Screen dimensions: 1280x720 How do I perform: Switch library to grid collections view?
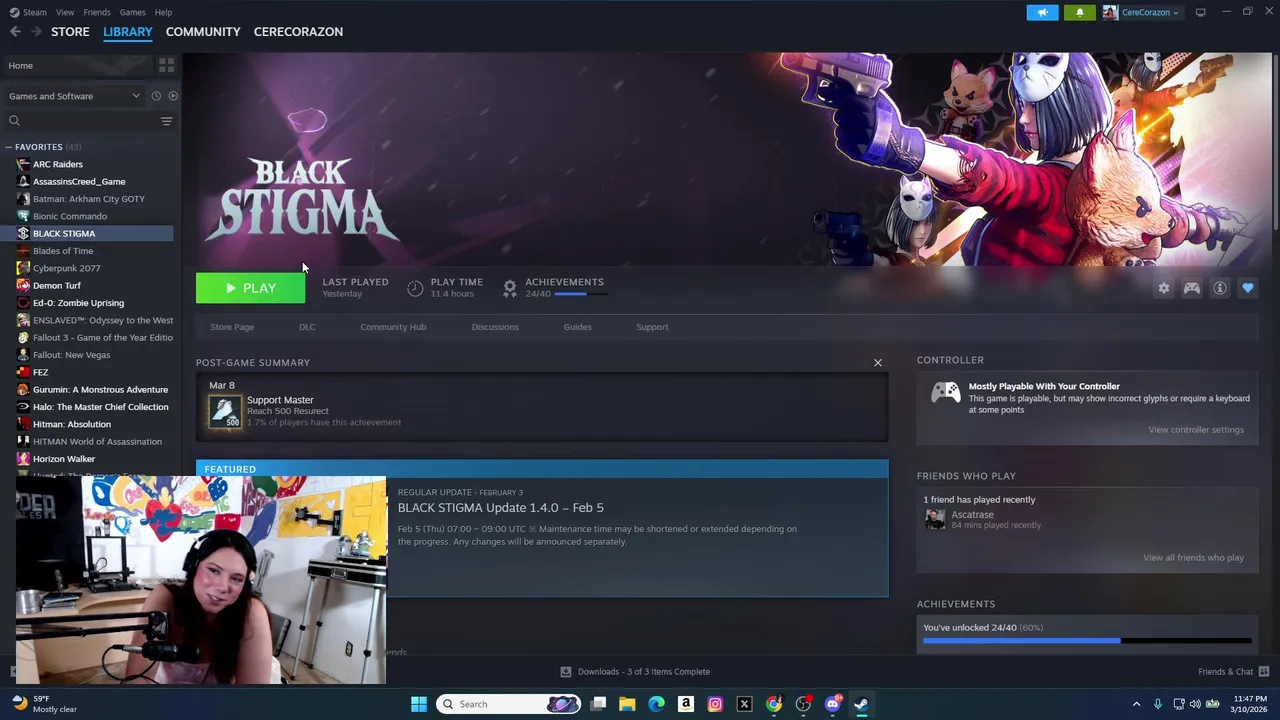[166, 66]
